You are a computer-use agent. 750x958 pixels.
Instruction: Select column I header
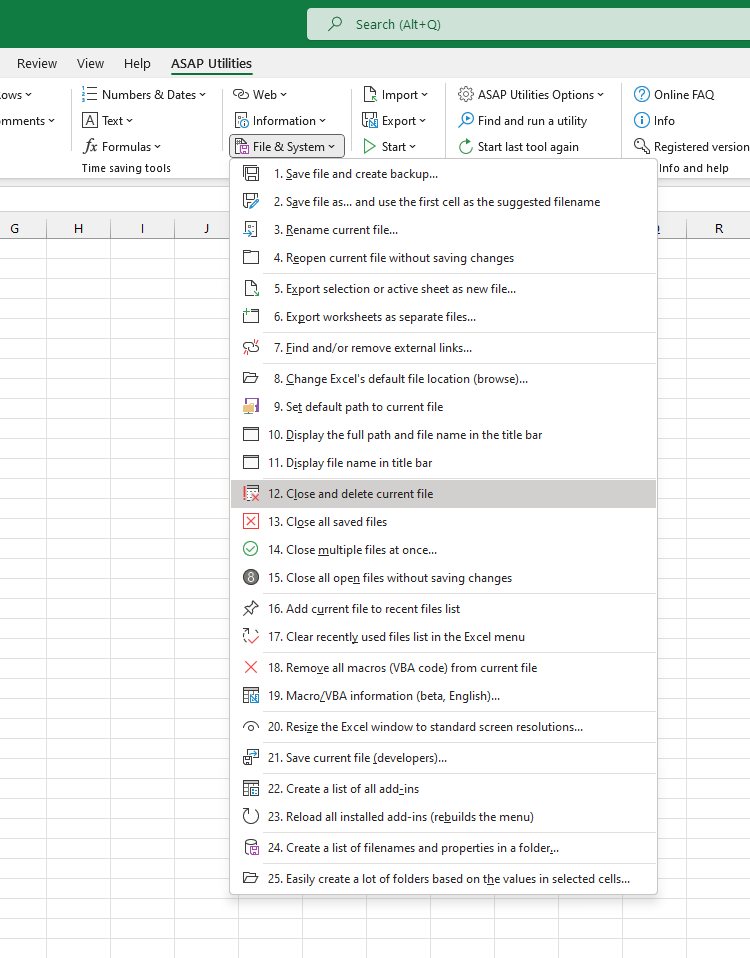tap(142, 229)
